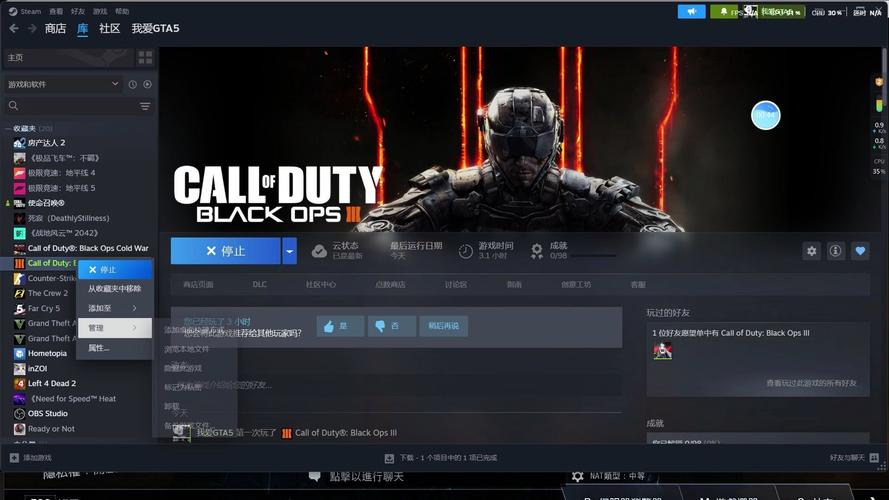889x500 pixels.
Task: Open the 我爱GTA5 profile tab
Action: [x=155, y=28]
